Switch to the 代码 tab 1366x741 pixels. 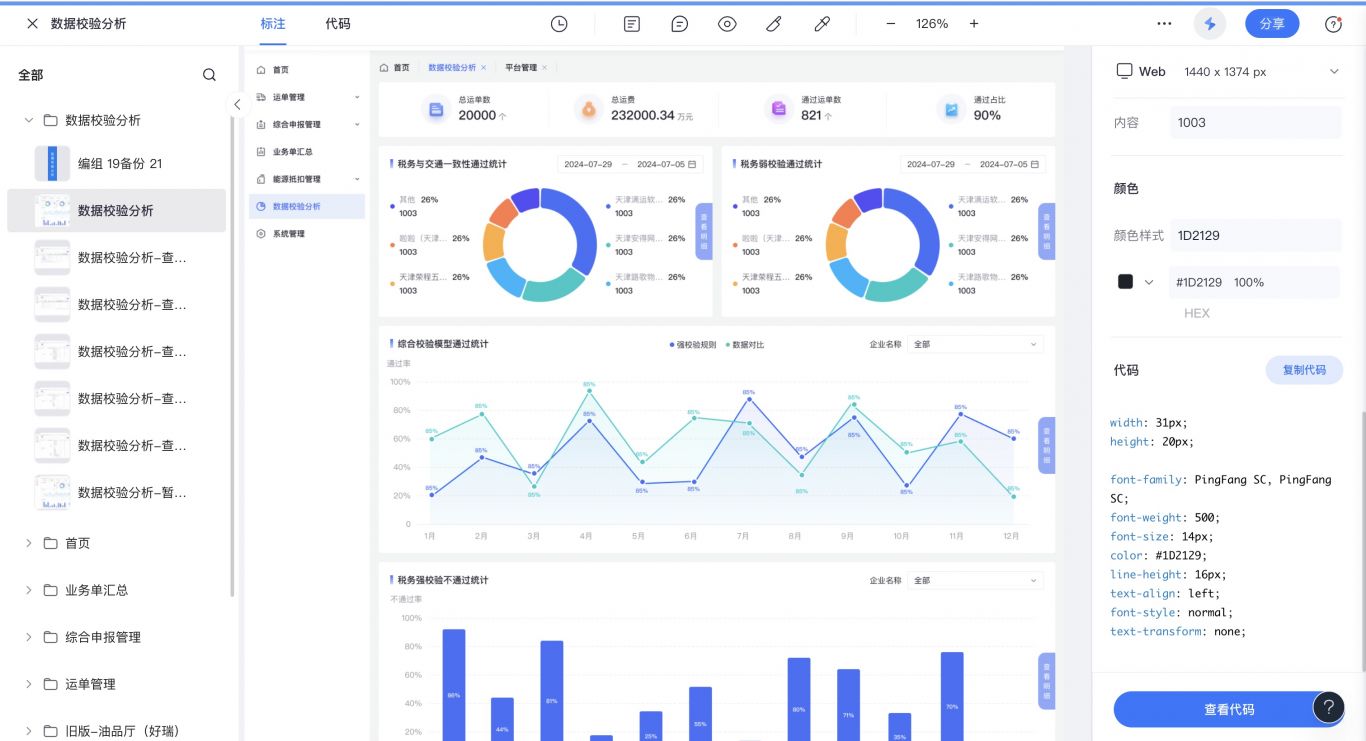click(338, 24)
